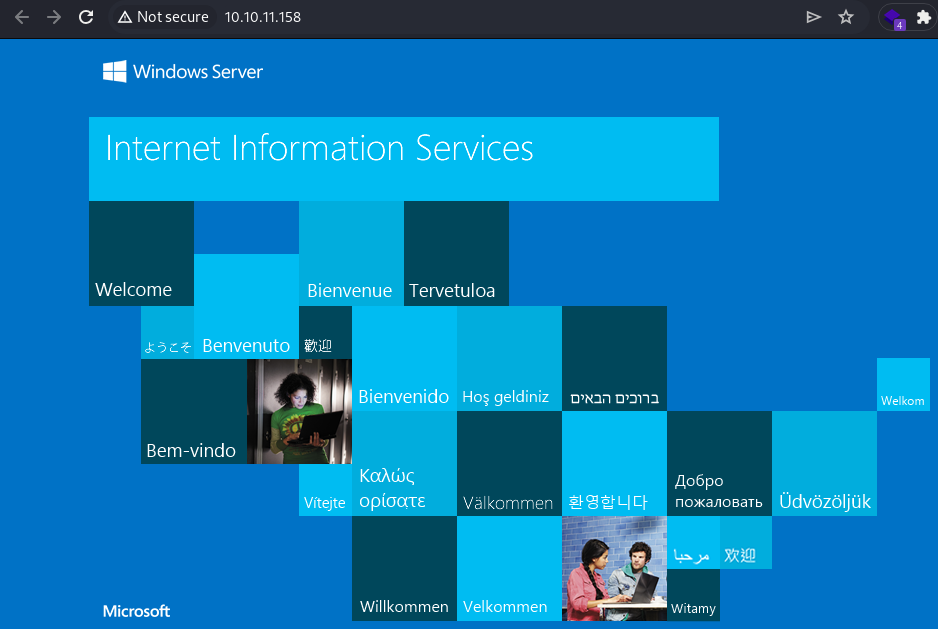Click the Windows Server logo
The image size is (938, 629).
(182, 72)
